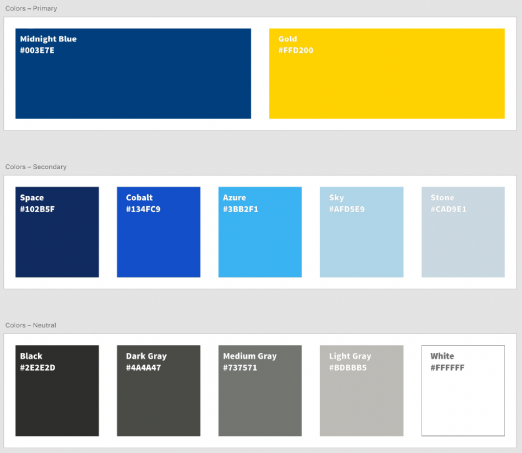522x453 pixels.
Task: Choose the Black #2E2E2D swatch
Action: tap(57, 391)
